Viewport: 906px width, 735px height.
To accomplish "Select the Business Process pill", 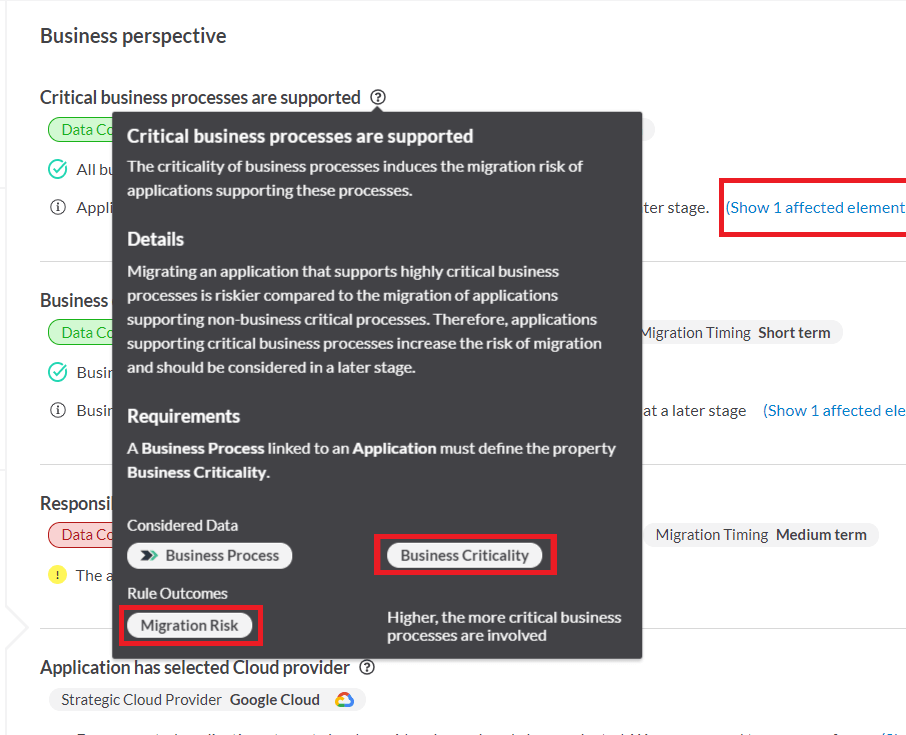I will pos(209,555).
